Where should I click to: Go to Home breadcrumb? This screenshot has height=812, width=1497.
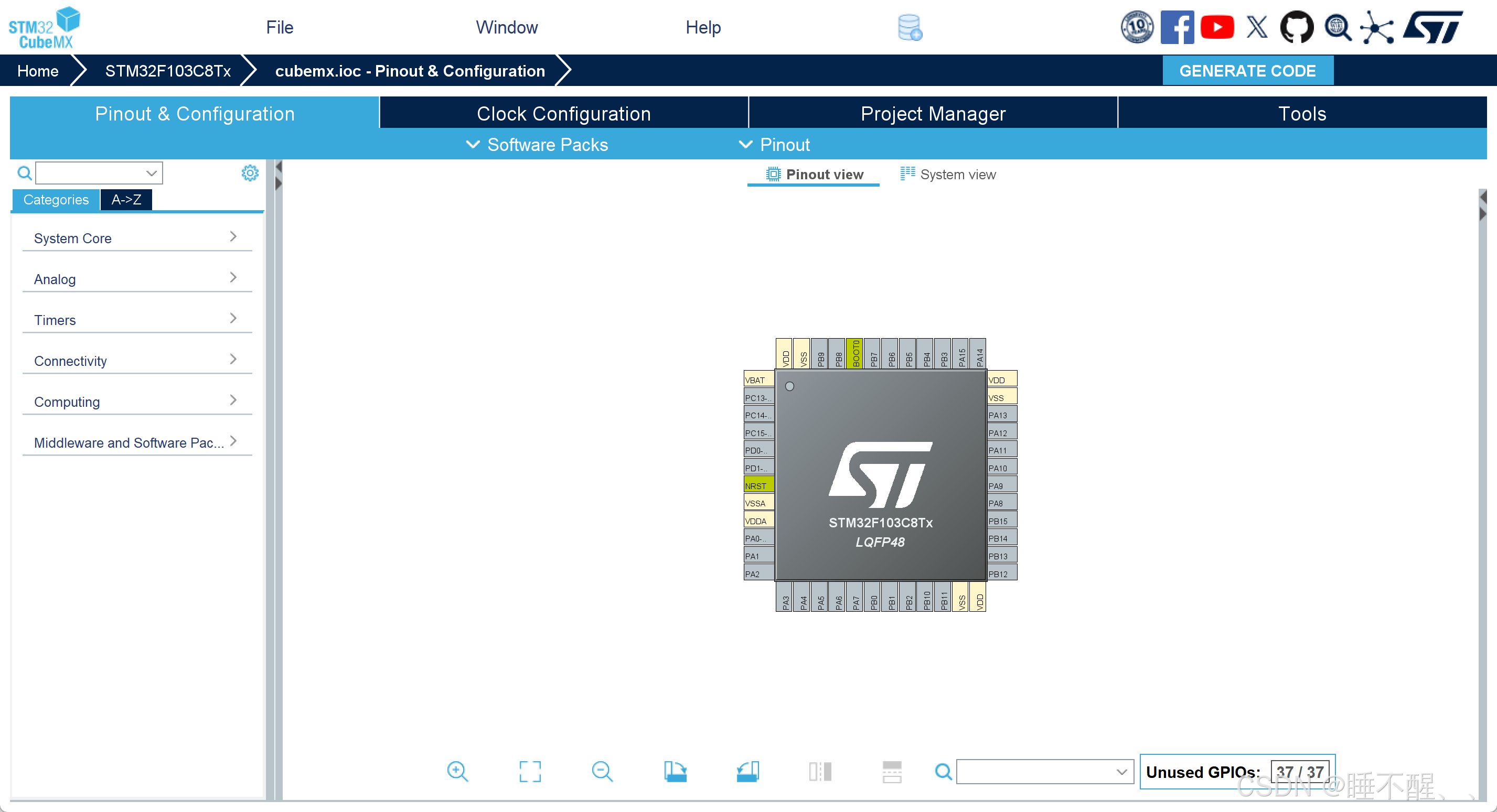click(38, 71)
